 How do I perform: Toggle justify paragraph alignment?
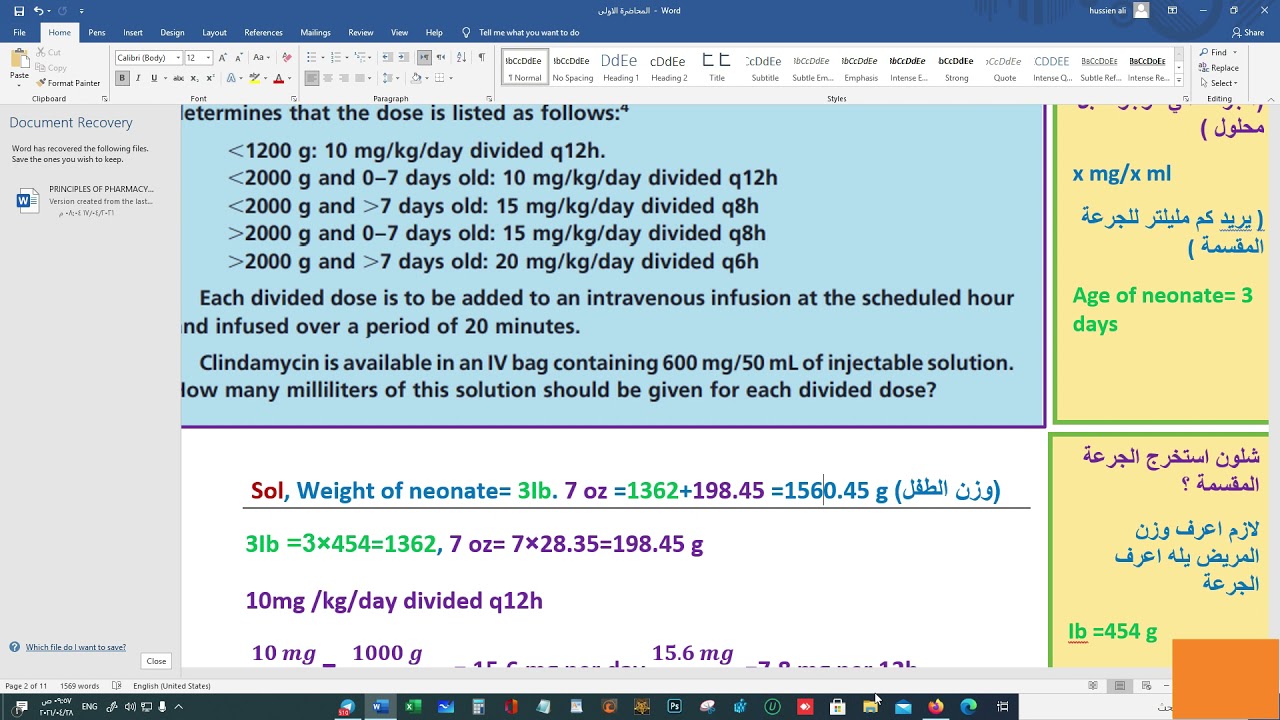359,78
